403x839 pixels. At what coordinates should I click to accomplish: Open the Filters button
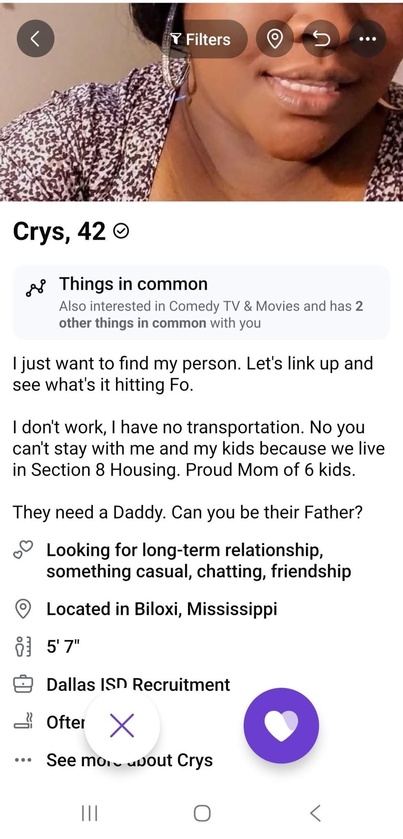(x=202, y=39)
